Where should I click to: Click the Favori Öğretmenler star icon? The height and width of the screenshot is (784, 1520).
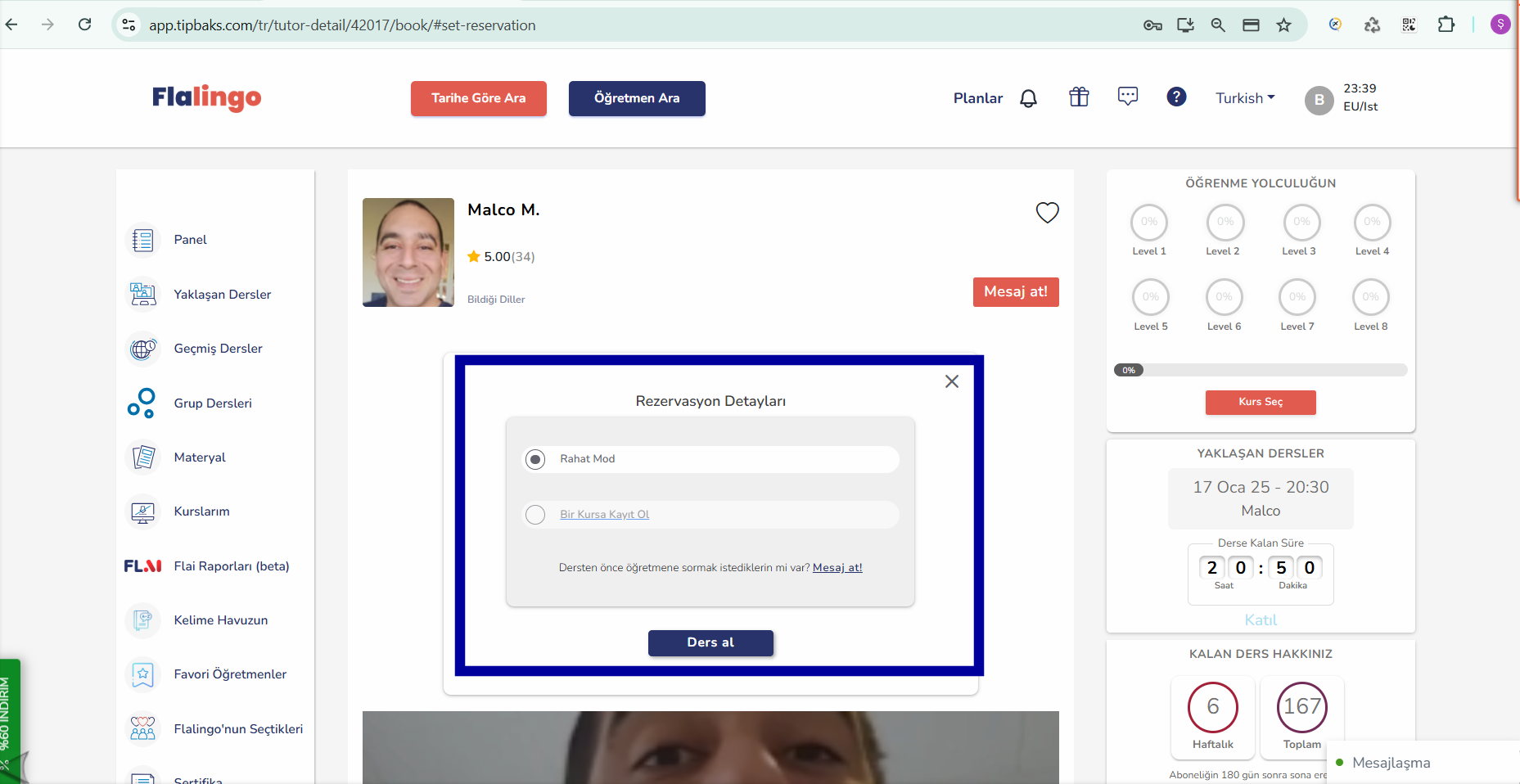coord(142,674)
